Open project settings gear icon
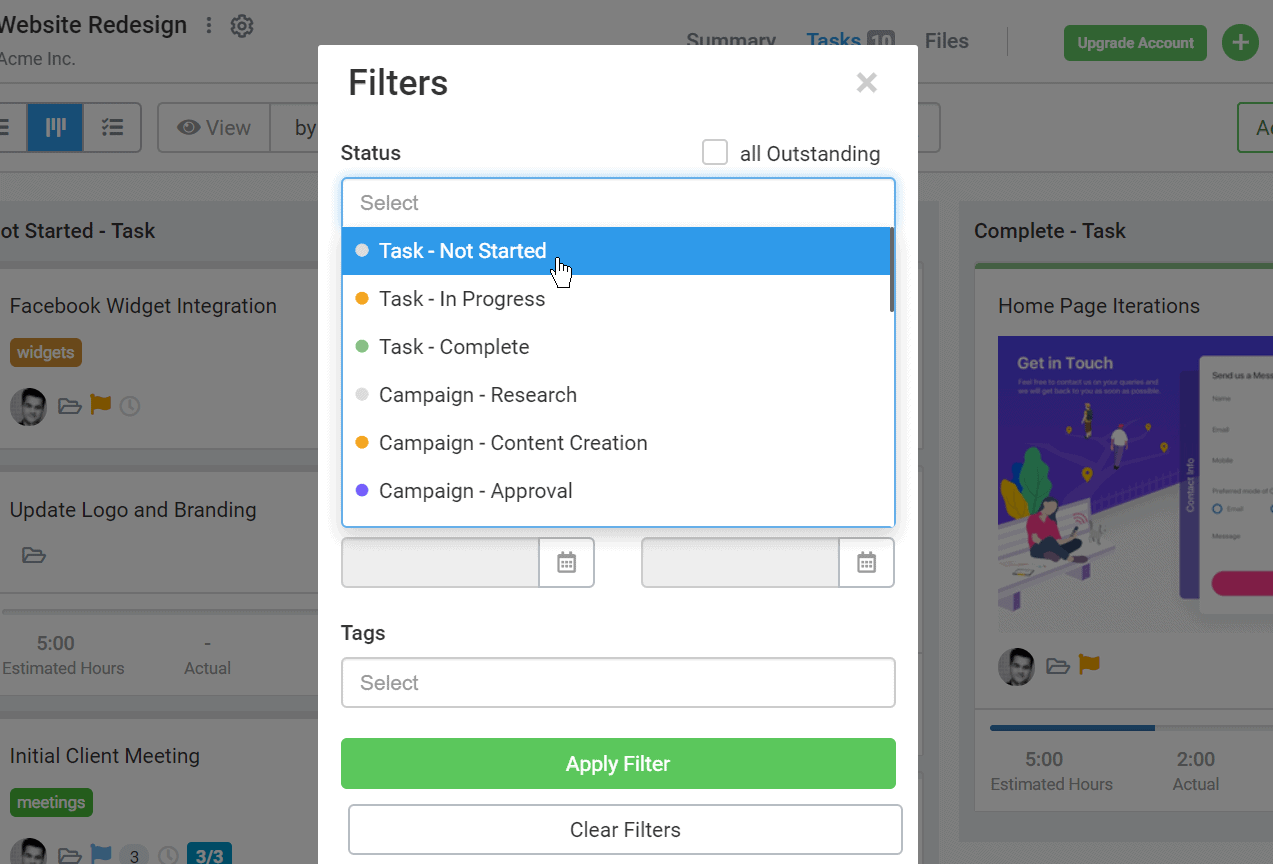The width and height of the screenshot is (1273, 864). point(242,26)
